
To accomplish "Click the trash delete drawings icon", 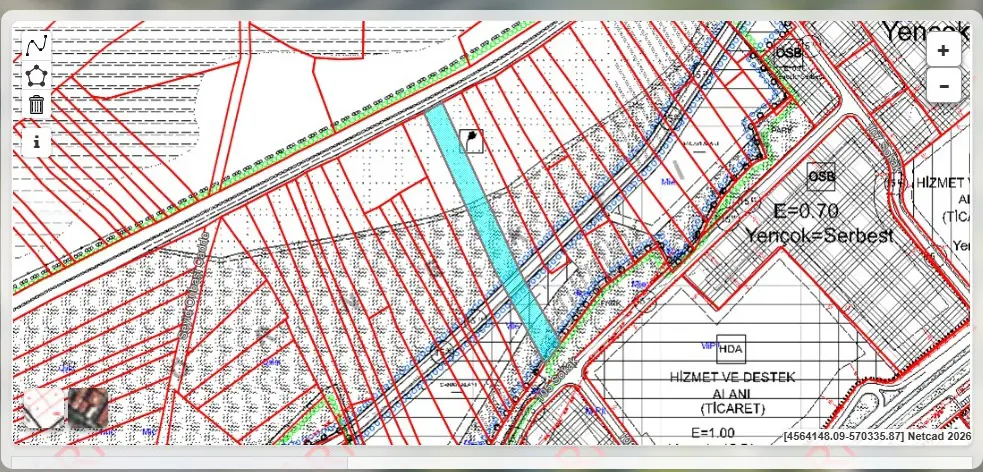I will point(37,104).
